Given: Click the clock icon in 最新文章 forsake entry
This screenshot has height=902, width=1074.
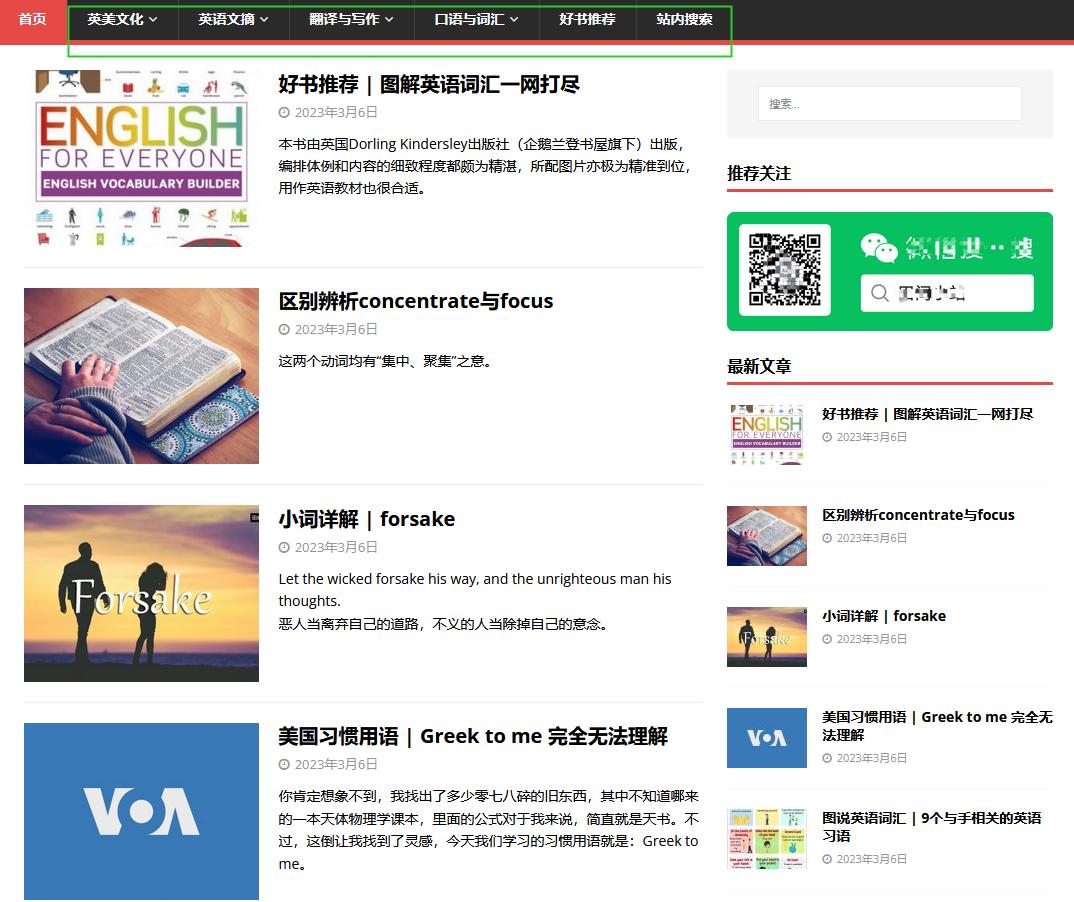Looking at the screenshot, I should point(828,638).
